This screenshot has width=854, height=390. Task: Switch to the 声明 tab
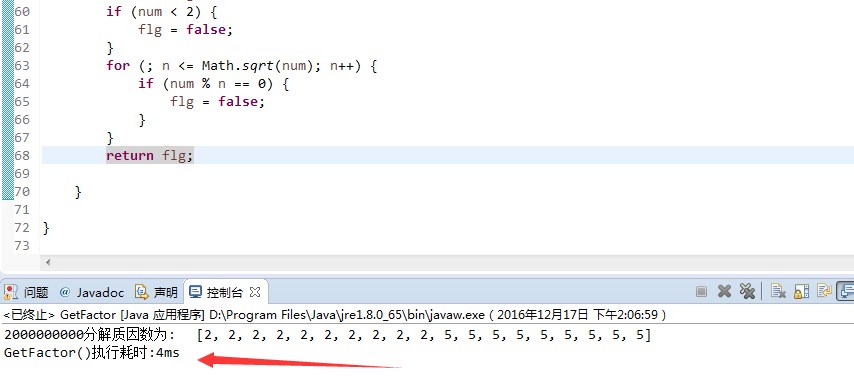coord(156,292)
